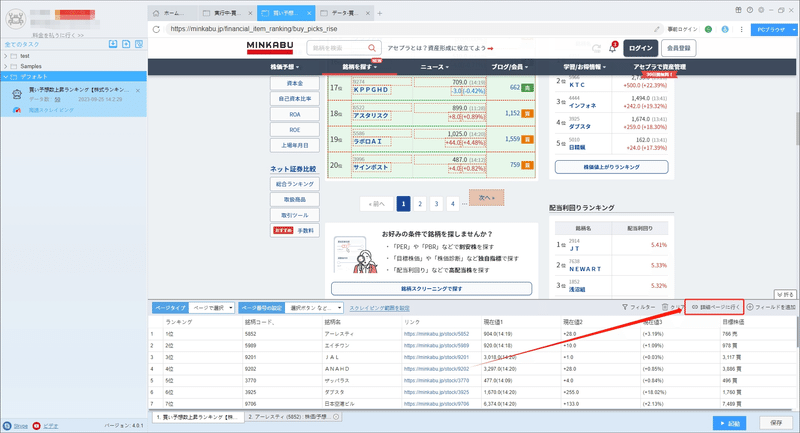
Task: Click the pencil edit URL icon
Action: [x=657, y=29]
